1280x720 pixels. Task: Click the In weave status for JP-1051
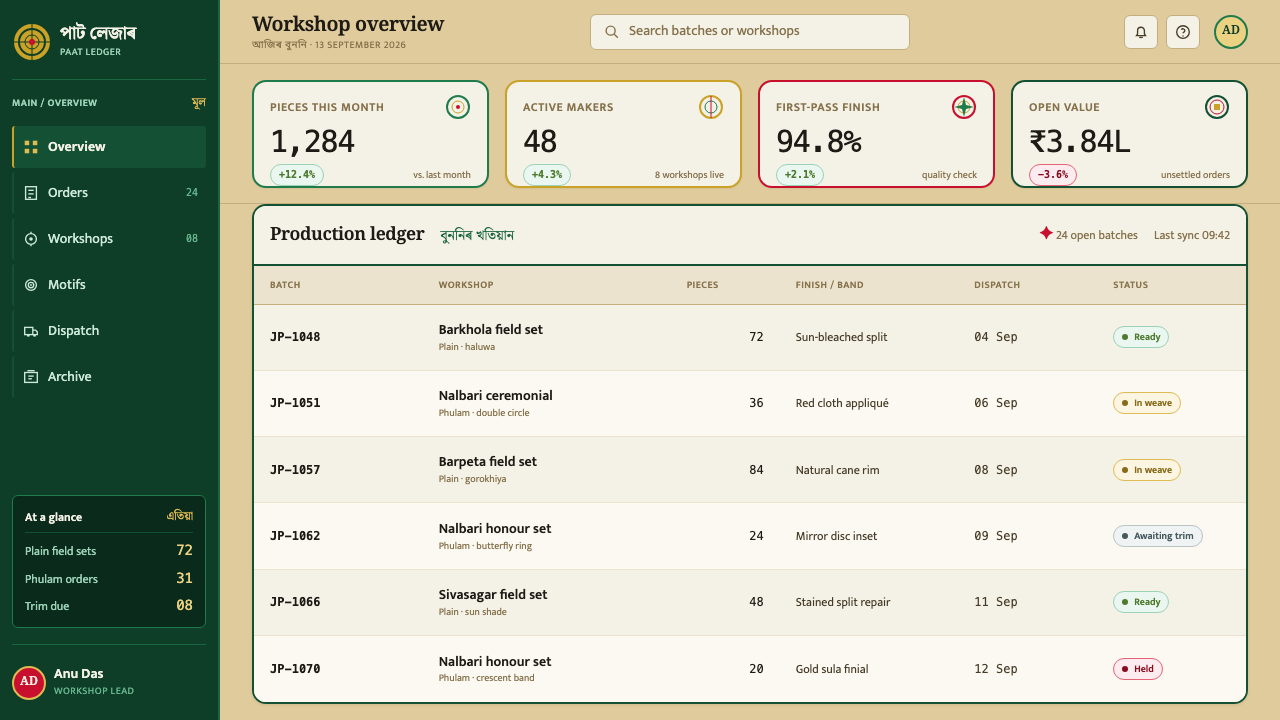(1147, 403)
